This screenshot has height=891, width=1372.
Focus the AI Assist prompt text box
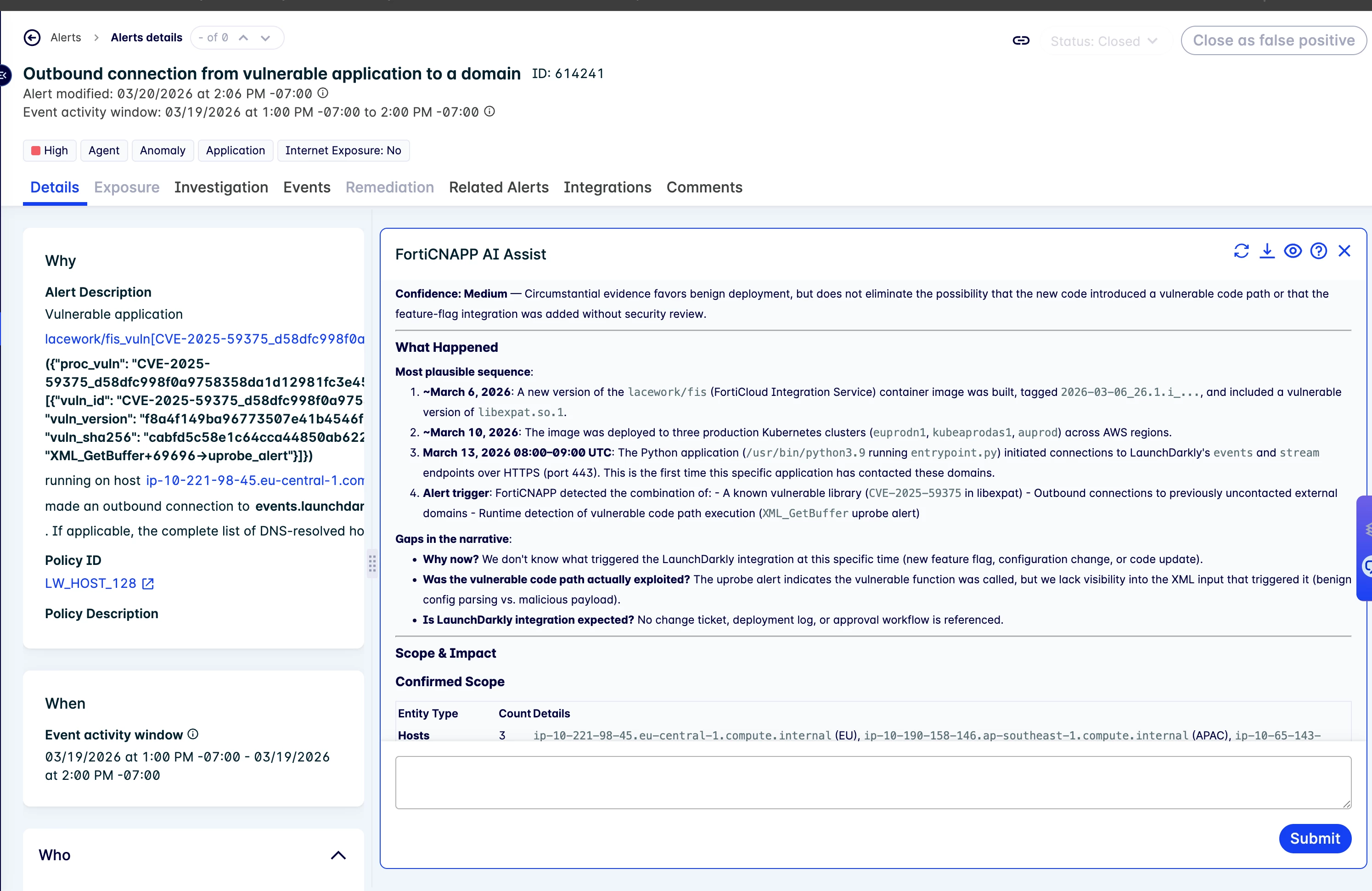point(873,782)
